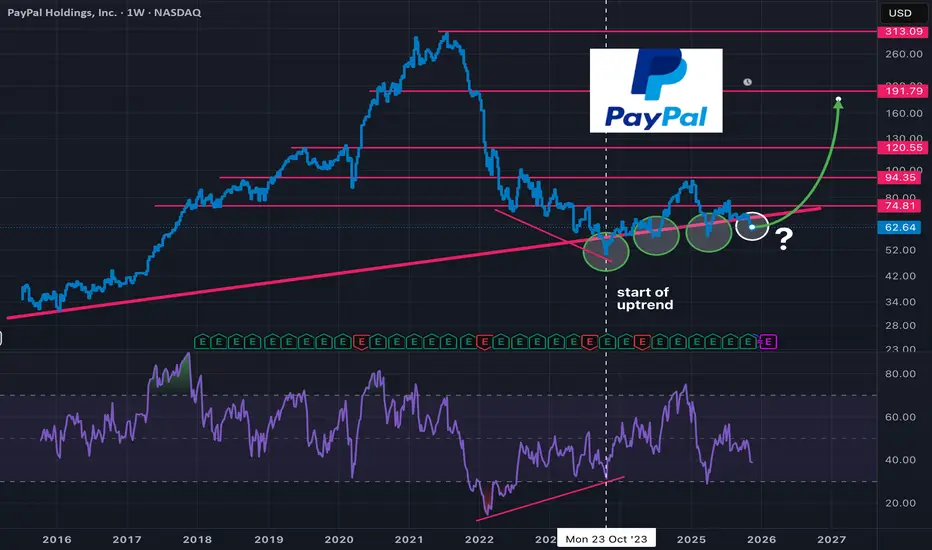Select the 191.79 price level label

point(903,91)
